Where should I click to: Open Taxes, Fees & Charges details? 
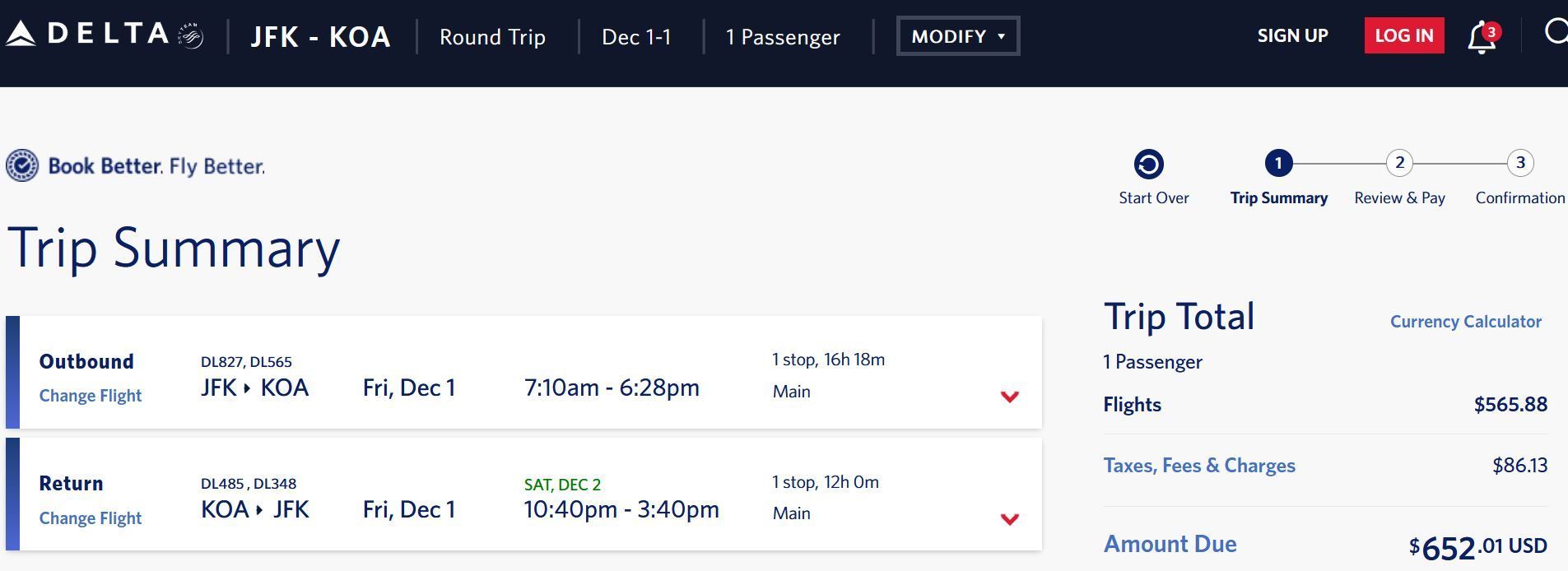click(1199, 466)
